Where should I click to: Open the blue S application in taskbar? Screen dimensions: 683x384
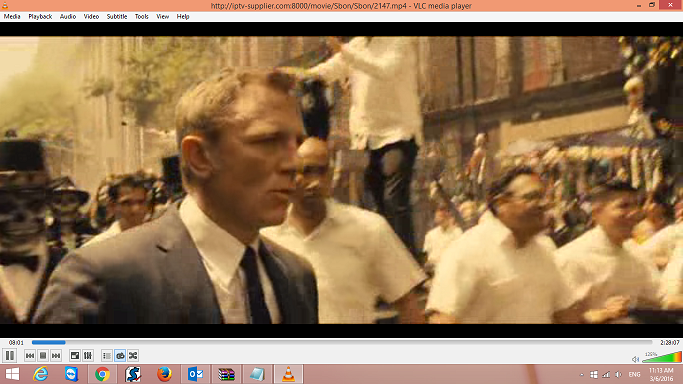(133, 374)
